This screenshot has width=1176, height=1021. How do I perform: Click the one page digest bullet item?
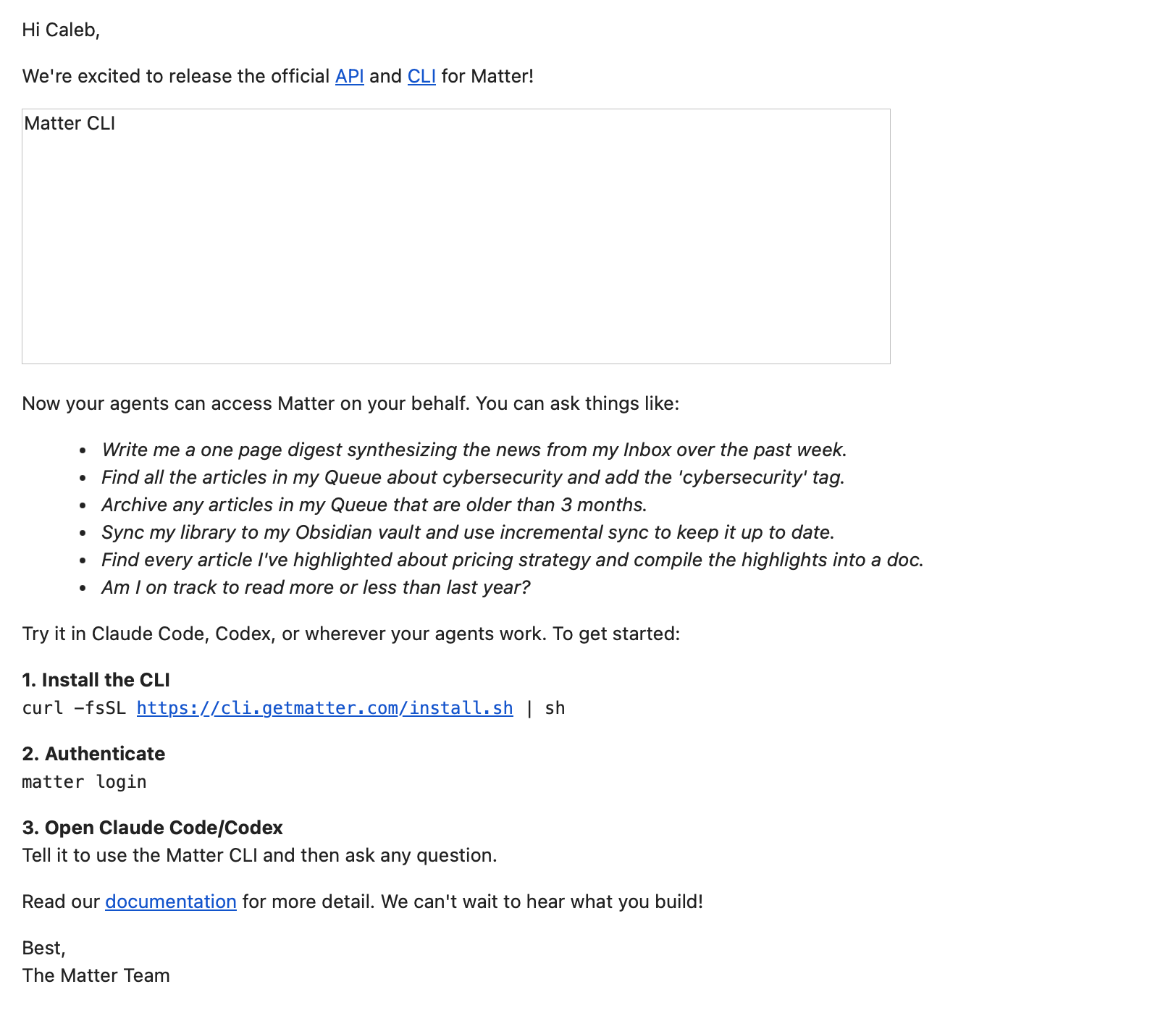[474, 450]
